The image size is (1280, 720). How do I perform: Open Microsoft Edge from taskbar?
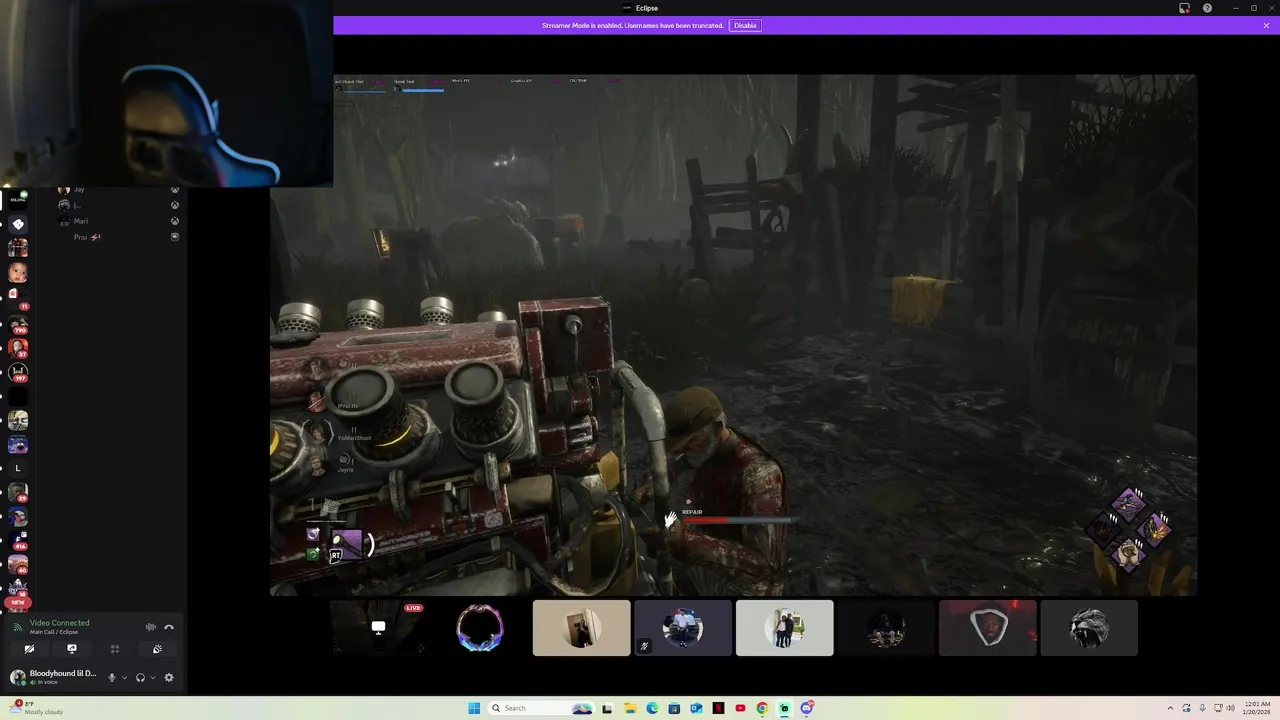coord(652,708)
